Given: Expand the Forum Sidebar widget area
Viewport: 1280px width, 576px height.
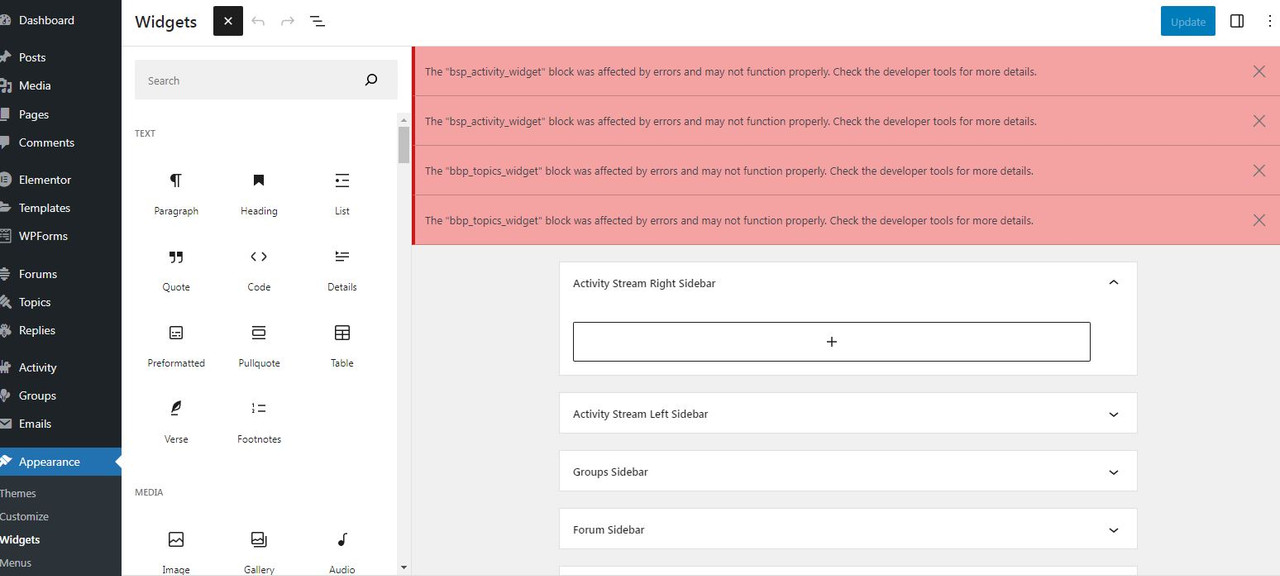Looking at the screenshot, I should (x=1113, y=530).
